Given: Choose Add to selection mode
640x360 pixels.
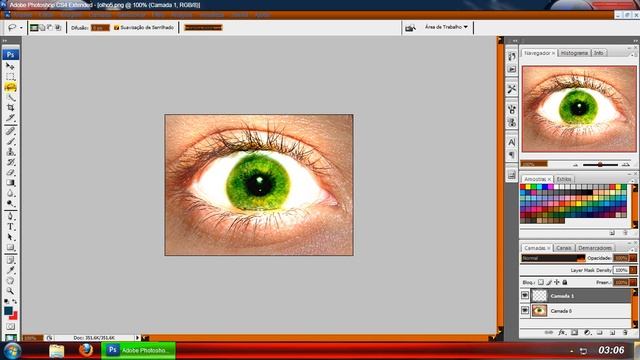Looking at the screenshot, I should tap(42, 28).
